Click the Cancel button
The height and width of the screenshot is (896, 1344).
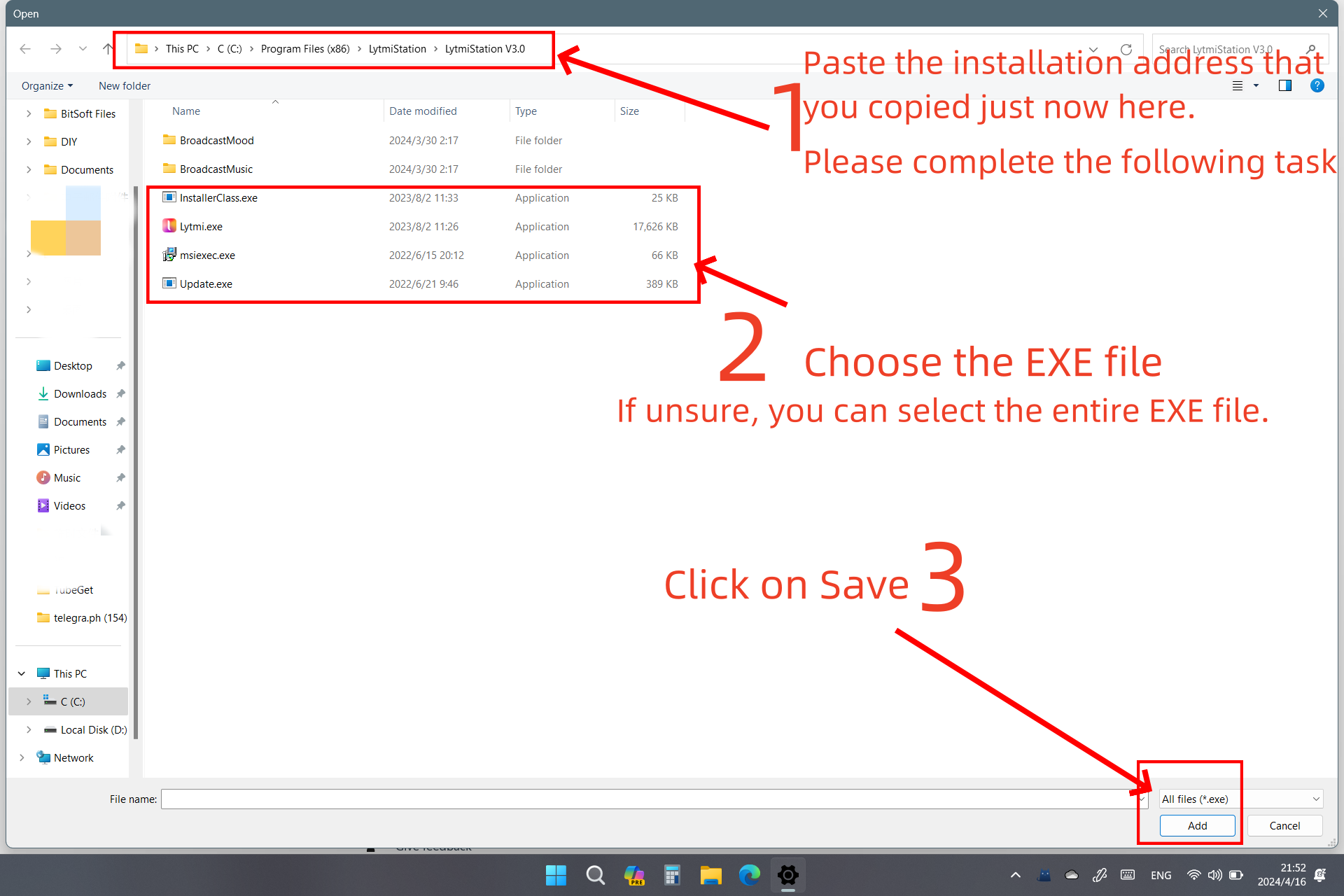coord(1284,825)
